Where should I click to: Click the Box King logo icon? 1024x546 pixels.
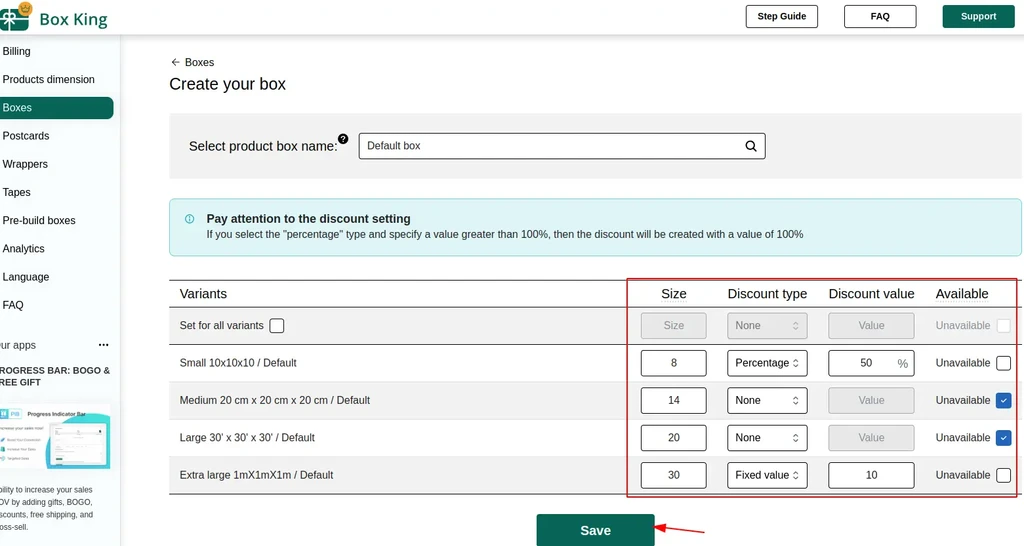(x=16, y=17)
